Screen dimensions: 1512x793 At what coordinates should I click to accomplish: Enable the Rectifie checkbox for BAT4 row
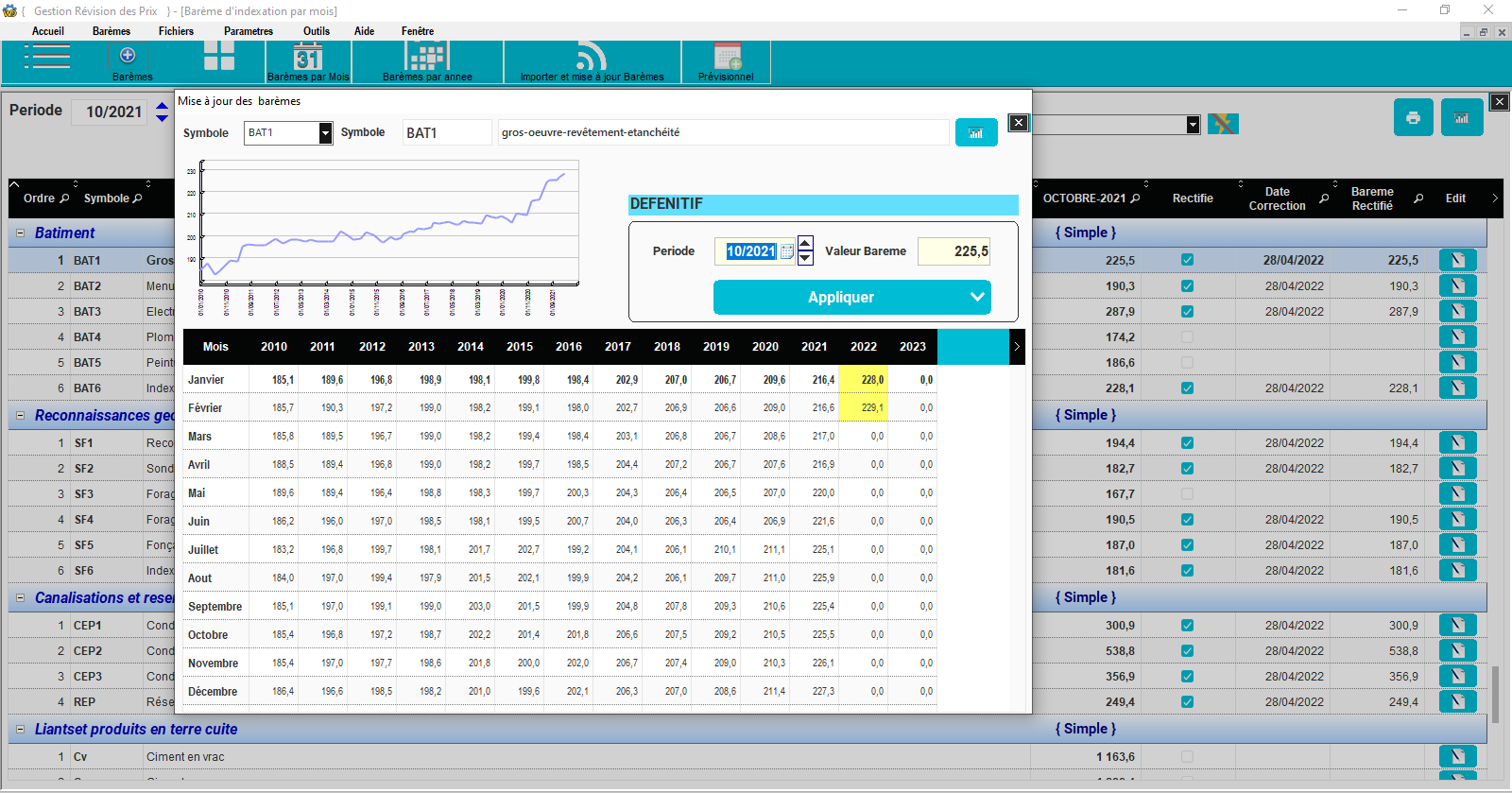1187,337
